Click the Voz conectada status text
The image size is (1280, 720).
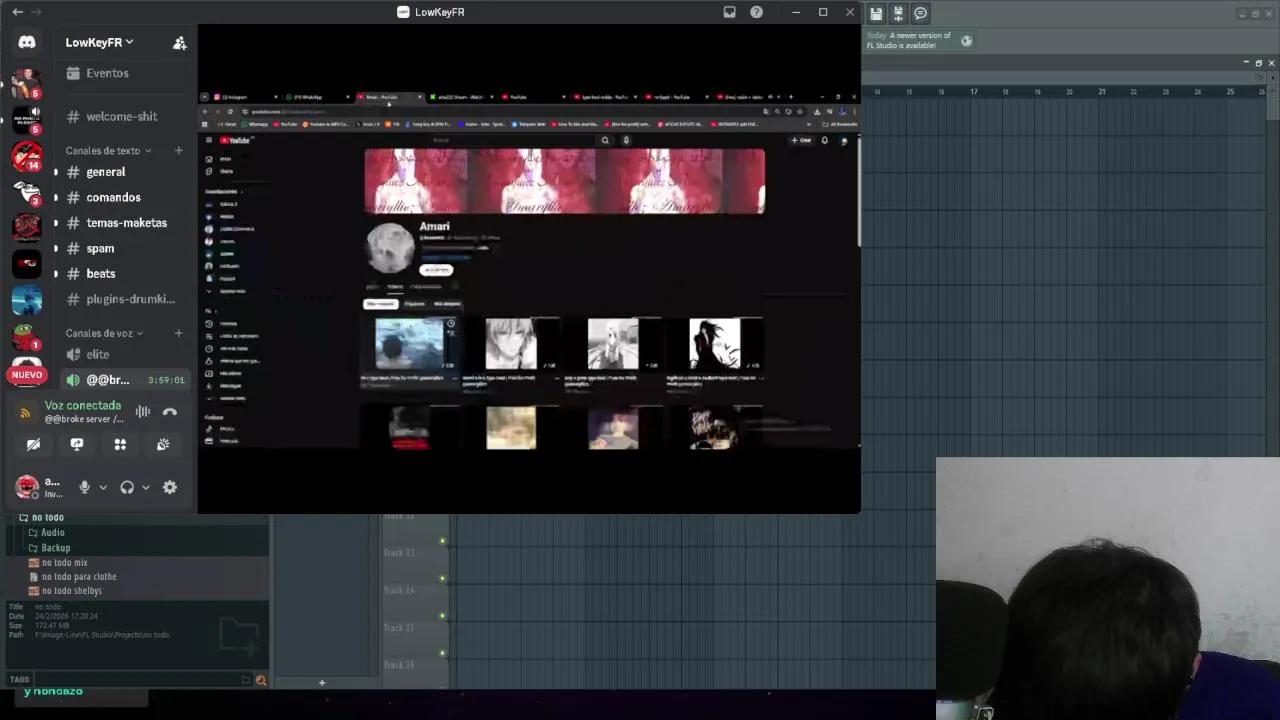pos(83,405)
